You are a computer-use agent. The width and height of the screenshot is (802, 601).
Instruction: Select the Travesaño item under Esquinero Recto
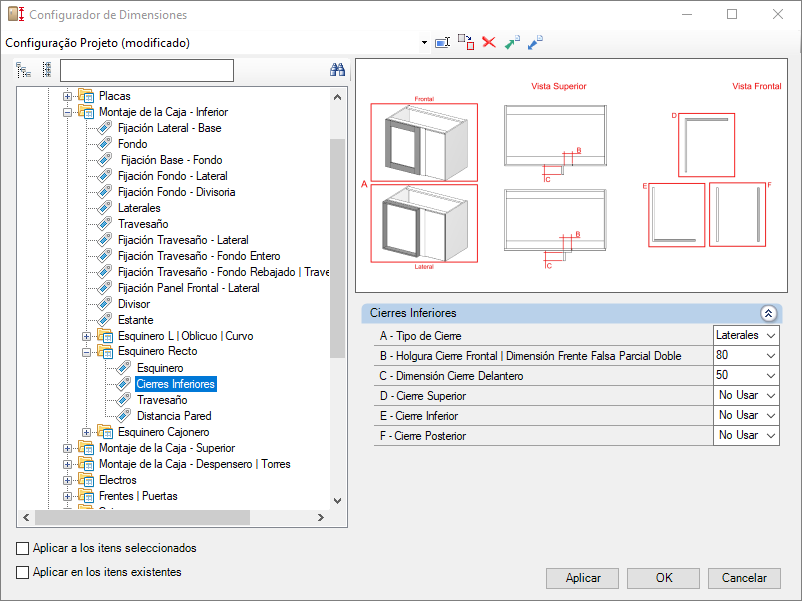(x=162, y=400)
